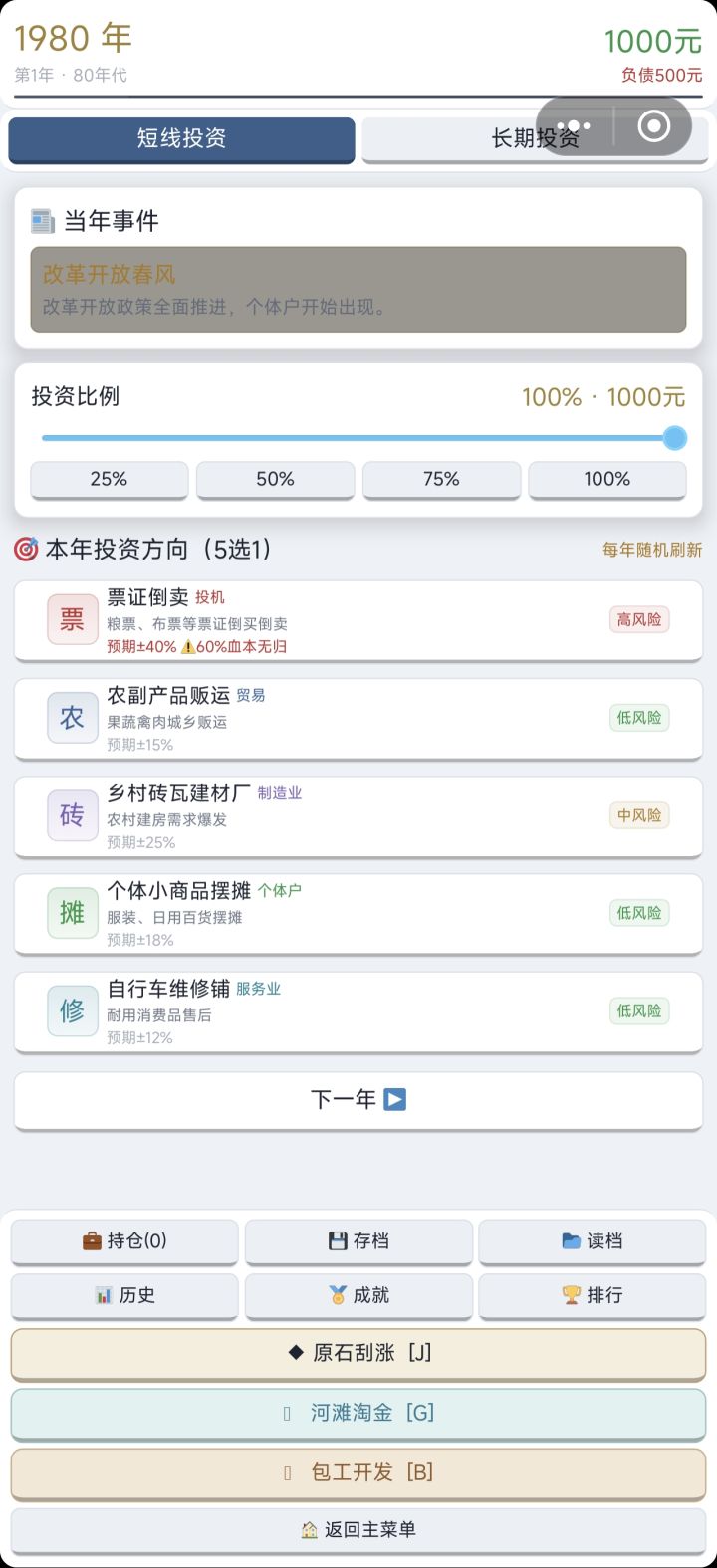The height and width of the screenshot is (1568, 717).
Task: Switch to the 短线投资 tab
Action: click(181, 139)
